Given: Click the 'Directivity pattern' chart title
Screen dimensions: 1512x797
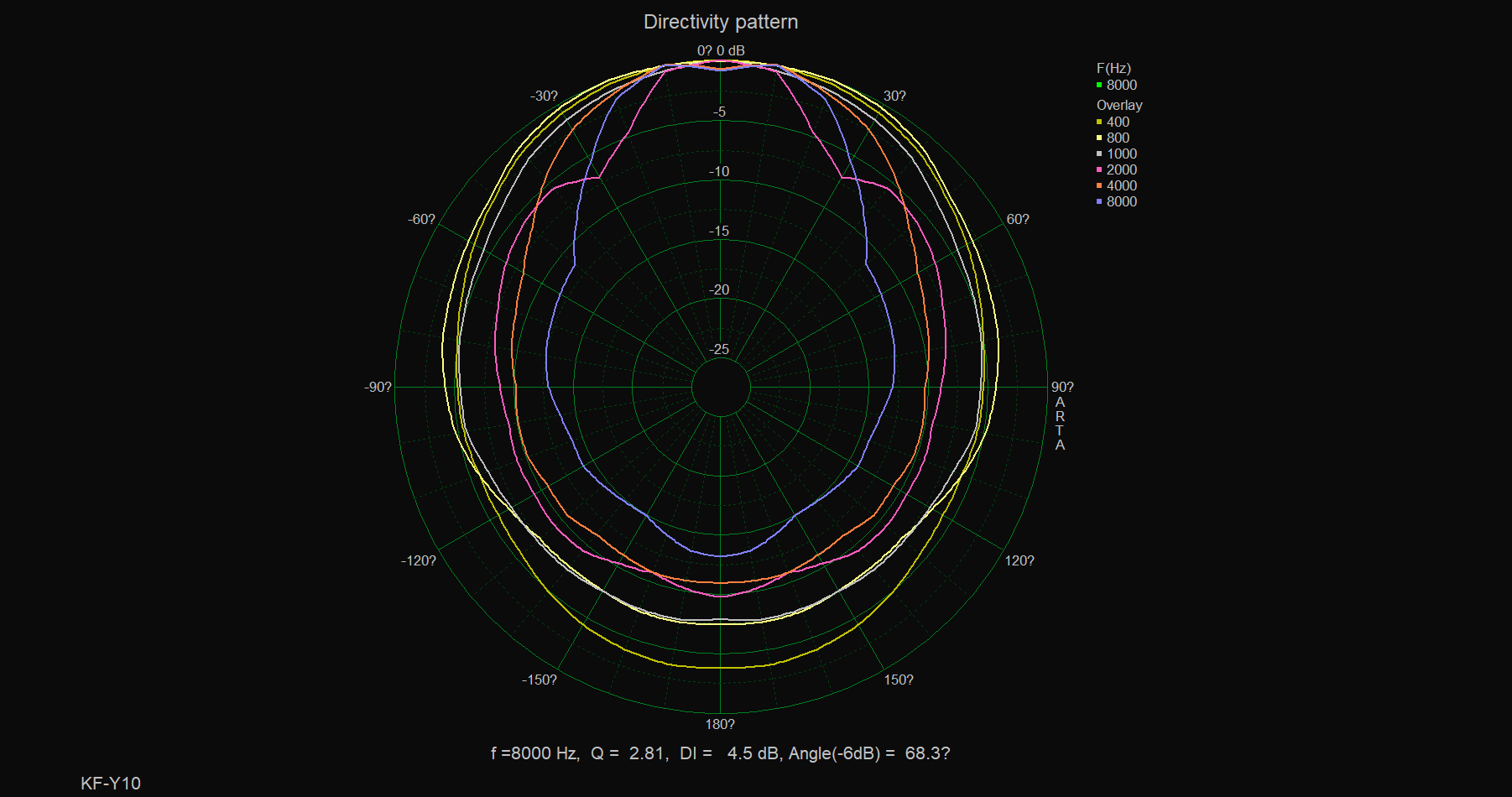Looking at the screenshot, I should 721,22.
